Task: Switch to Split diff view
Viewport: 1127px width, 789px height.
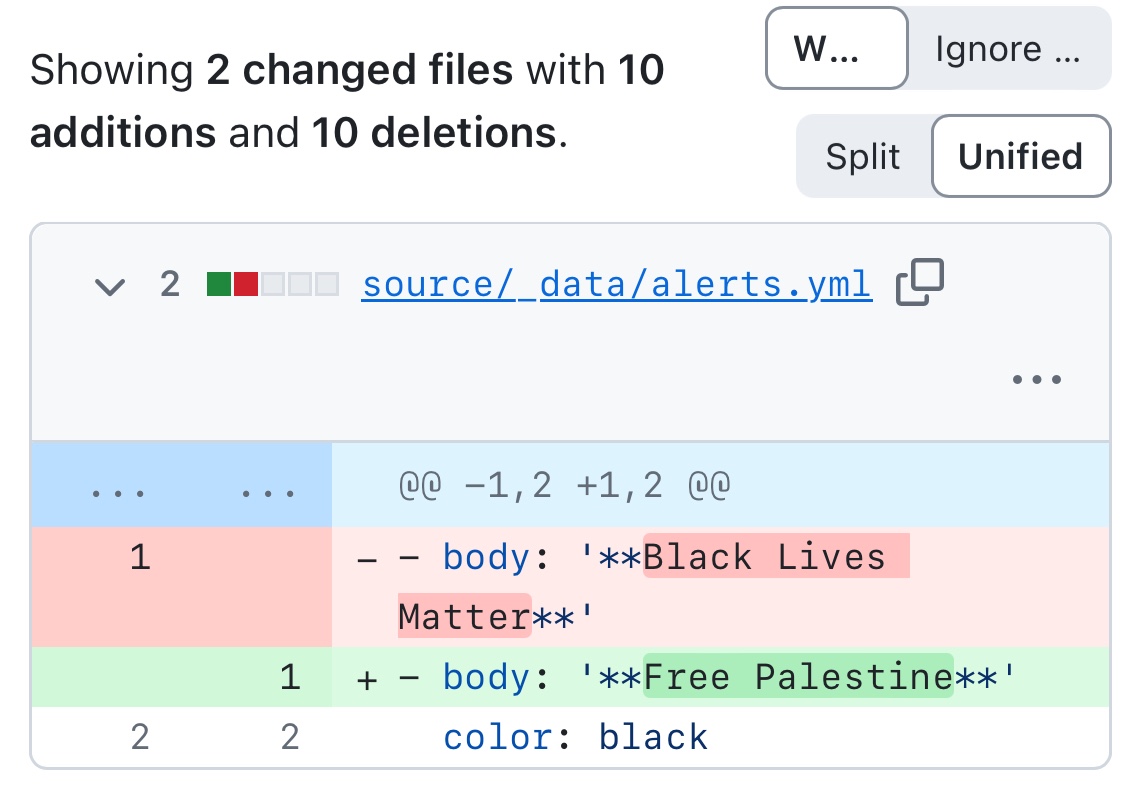Action: coord(862,156)
